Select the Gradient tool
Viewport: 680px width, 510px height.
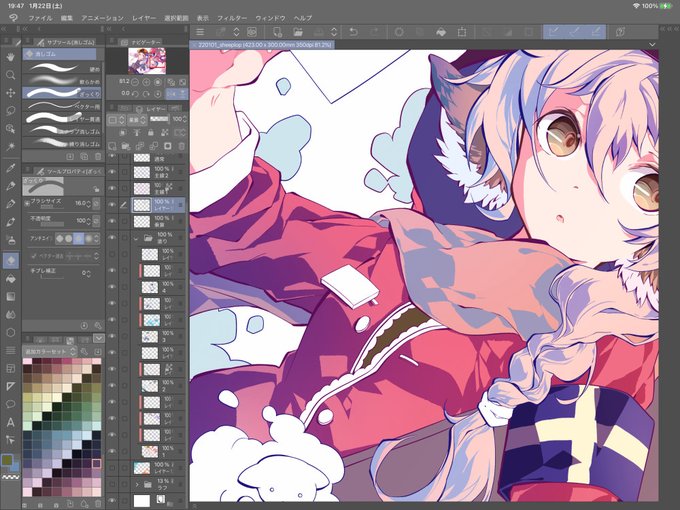pyautogui.click(x=10, y=296)
